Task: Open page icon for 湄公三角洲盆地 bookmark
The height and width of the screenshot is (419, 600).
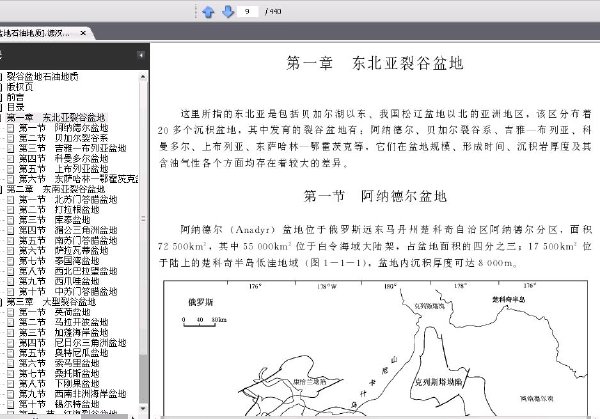Action: (11, 230)
